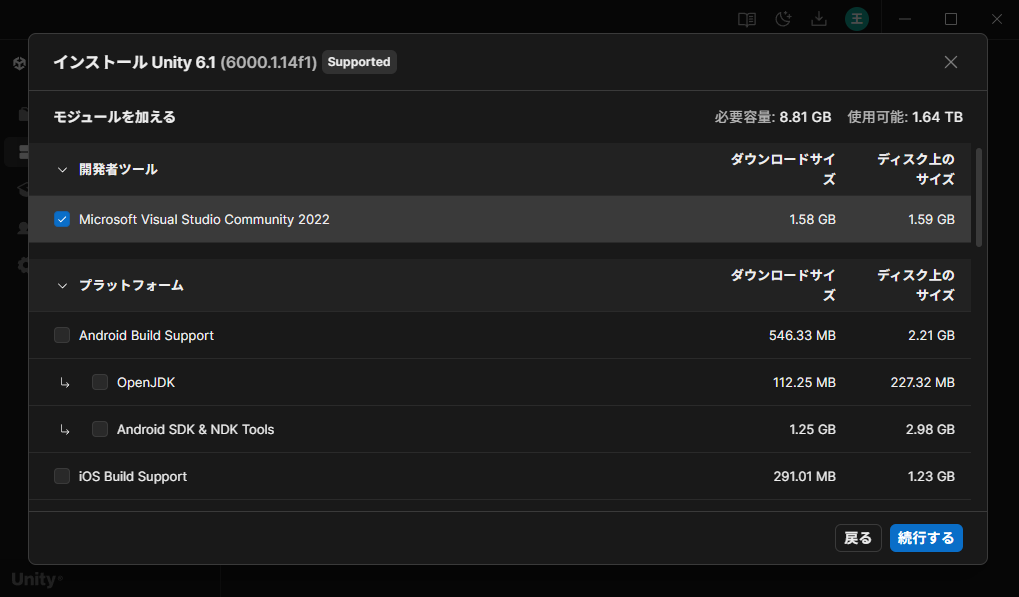This screenshot has width=1019, height=597.
Task: Select the Android Build Support row label
Action: pyautogui.click(x=146, y=335)
